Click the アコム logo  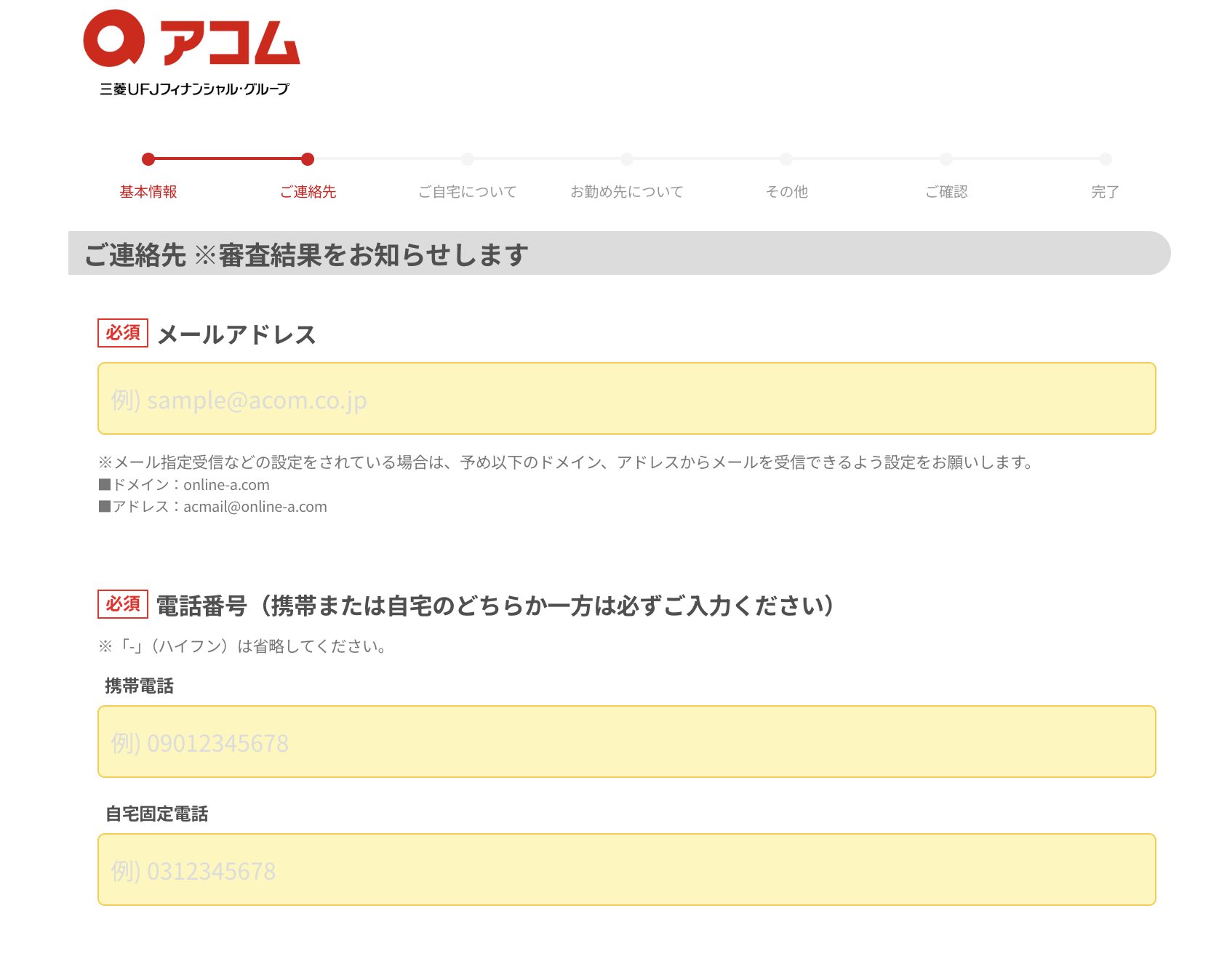click(x=192, y=39)
